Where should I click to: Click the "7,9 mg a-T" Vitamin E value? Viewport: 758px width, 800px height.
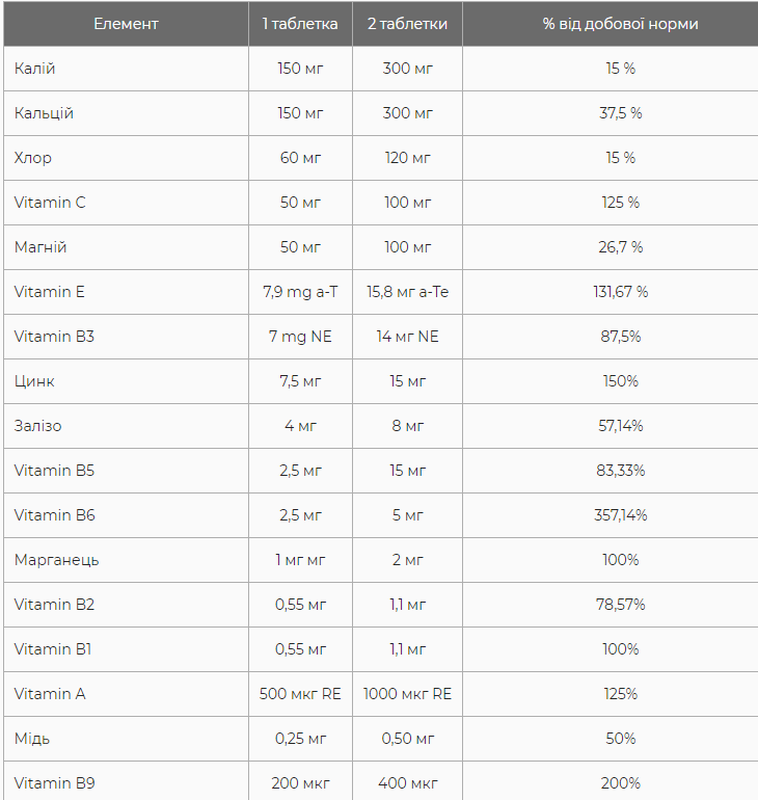(x=300, y=292)
